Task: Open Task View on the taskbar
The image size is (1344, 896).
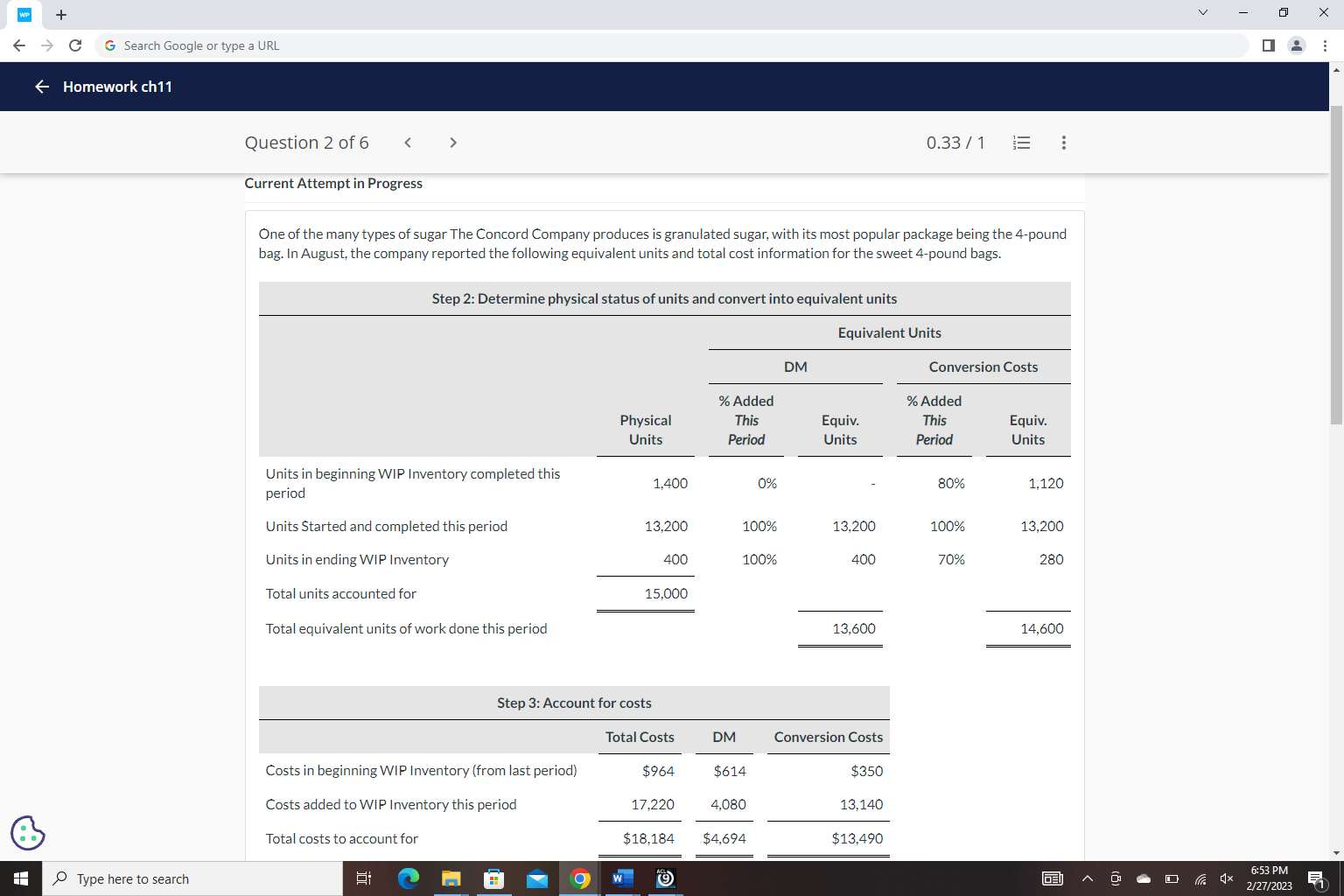Action: coord(364,878)
